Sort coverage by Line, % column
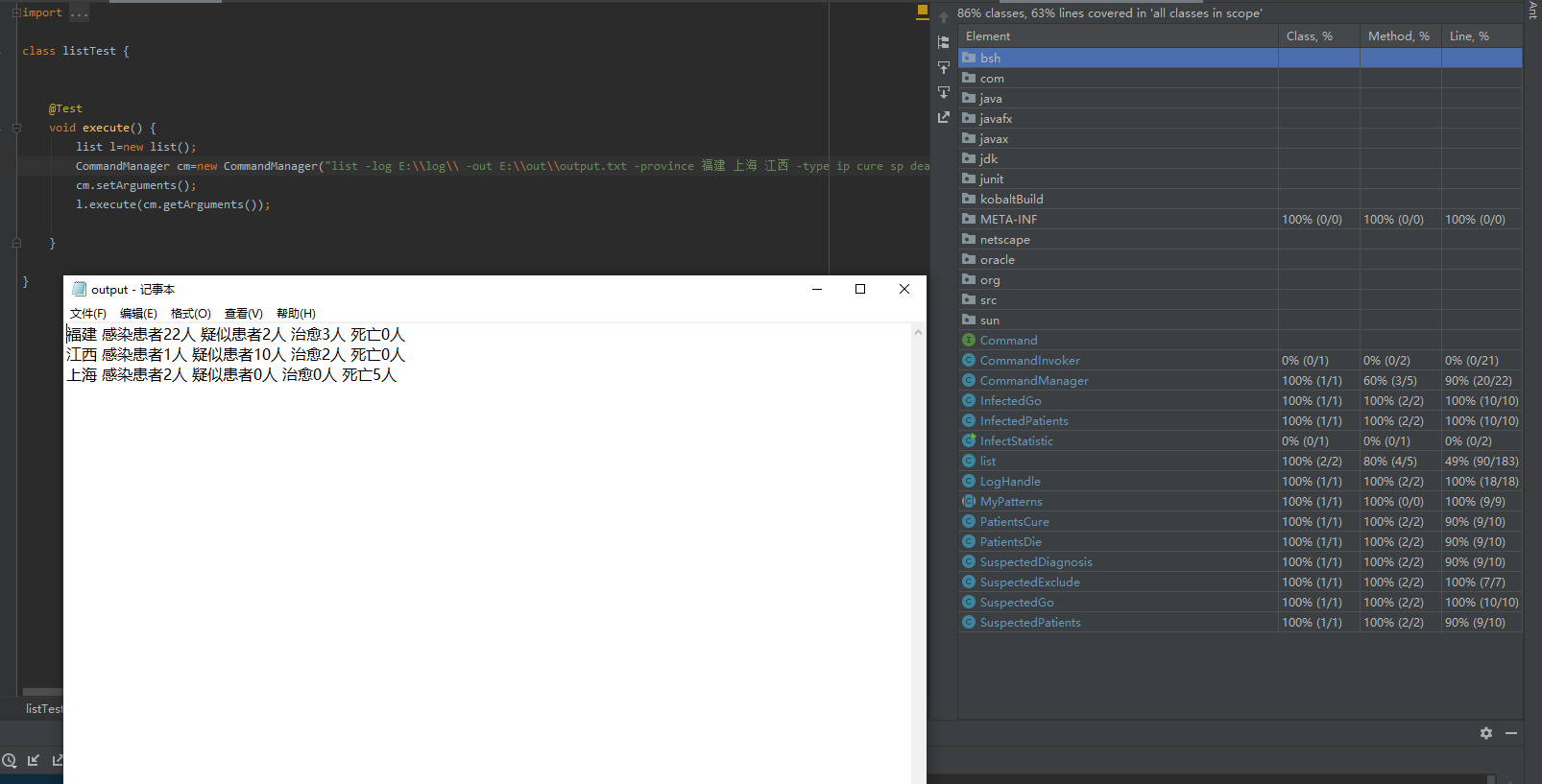 tap(1469, 36)
